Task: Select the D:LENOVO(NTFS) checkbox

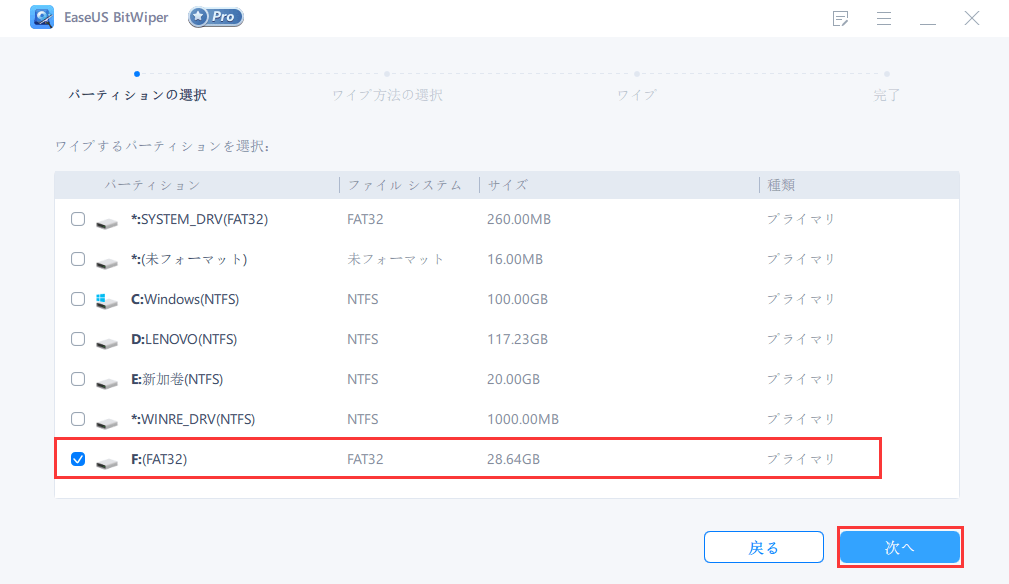Action: [x=78, y=339]
